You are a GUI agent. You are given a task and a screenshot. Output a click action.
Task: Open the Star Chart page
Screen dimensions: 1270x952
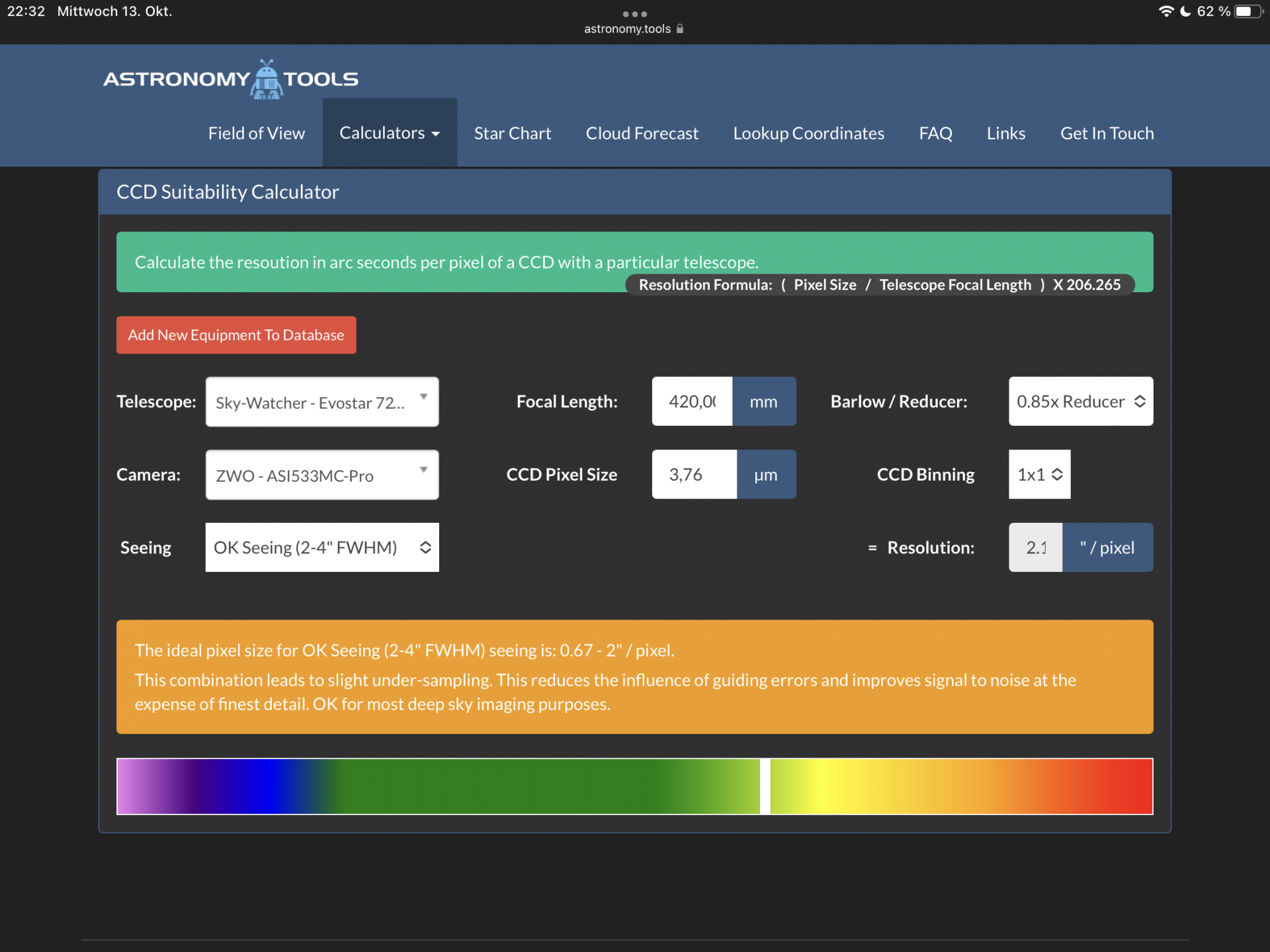click(513, 134)
